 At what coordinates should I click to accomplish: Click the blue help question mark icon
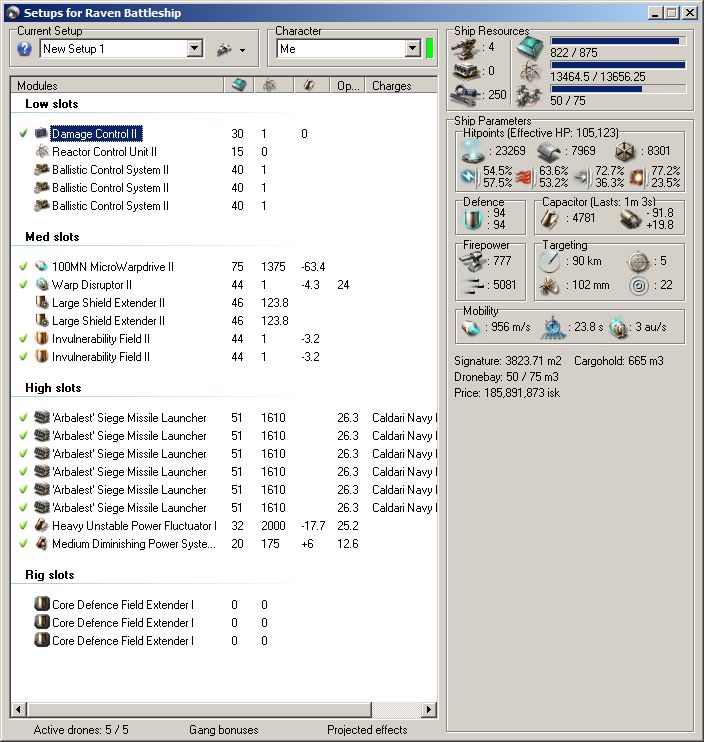click(x=25, y=49)
